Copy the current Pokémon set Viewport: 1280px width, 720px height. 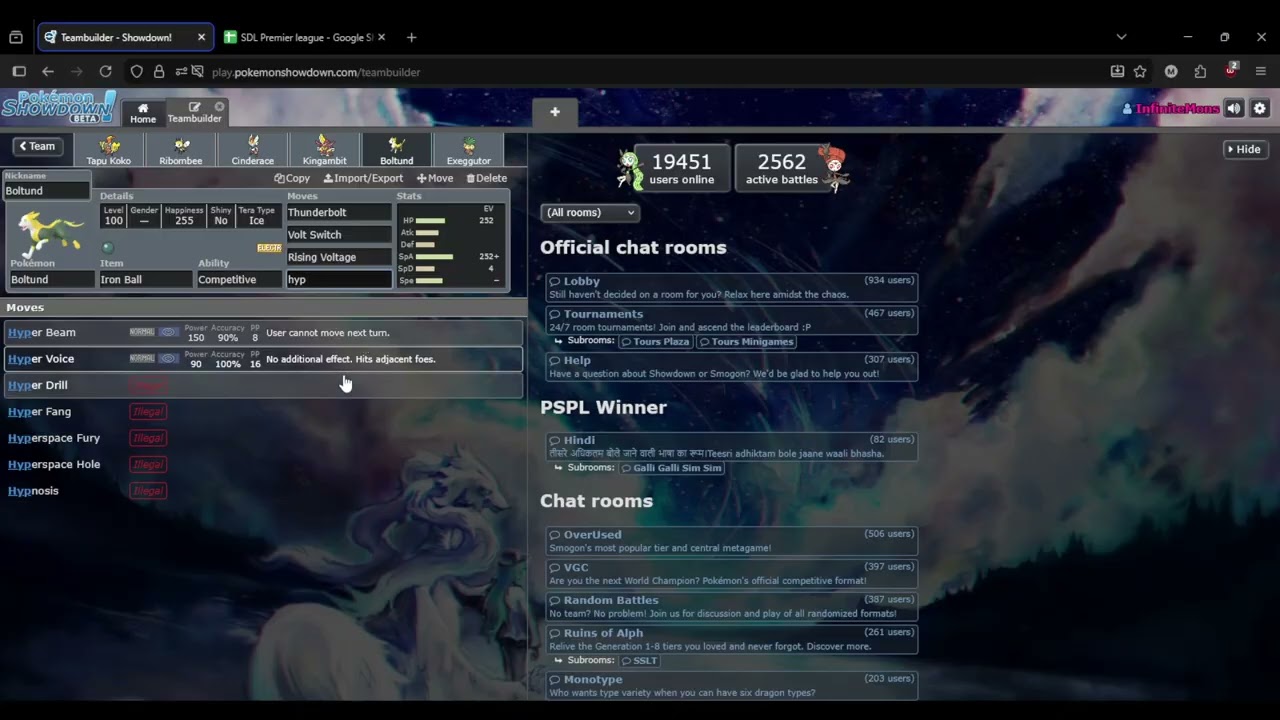coord(292,178)
